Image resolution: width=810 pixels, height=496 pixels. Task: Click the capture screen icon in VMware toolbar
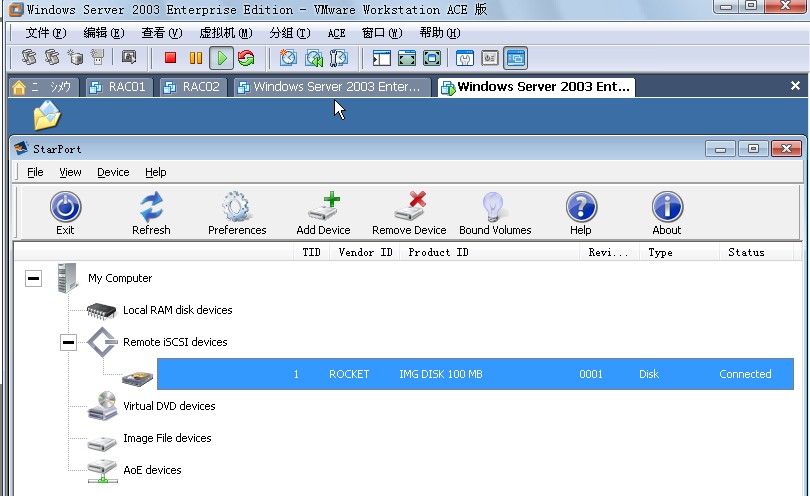pyautogui.click(x=129, y=57)
